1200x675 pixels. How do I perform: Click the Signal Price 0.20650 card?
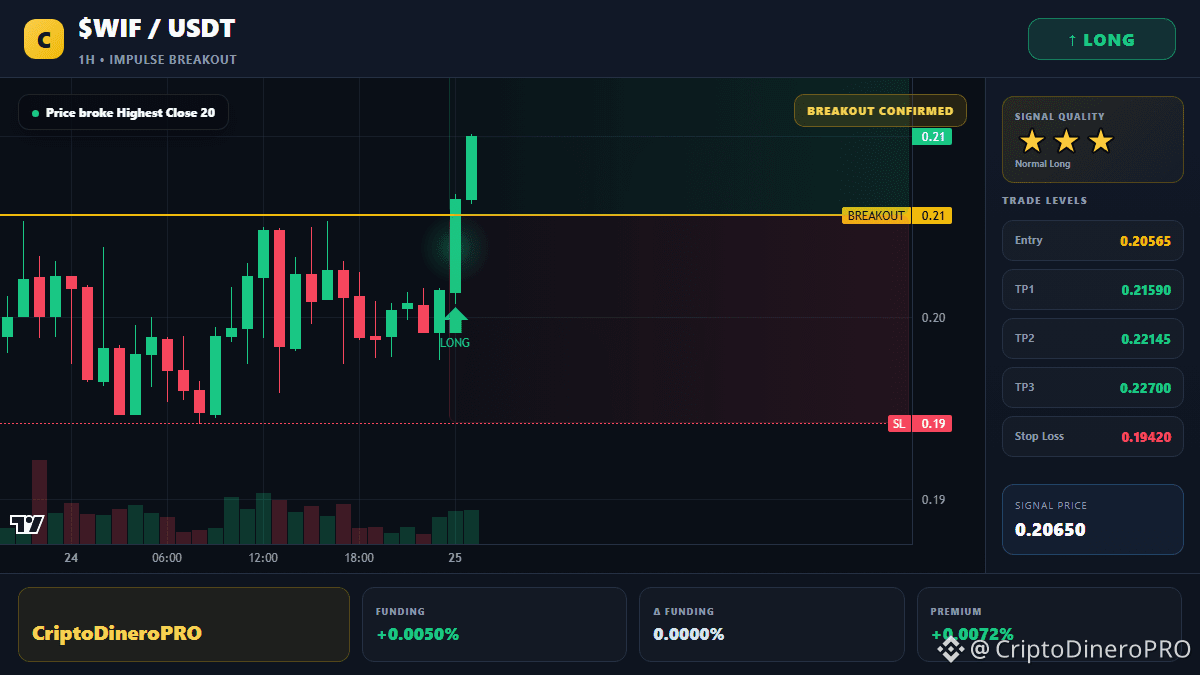pyautogui.click(x=1093, y=519)
